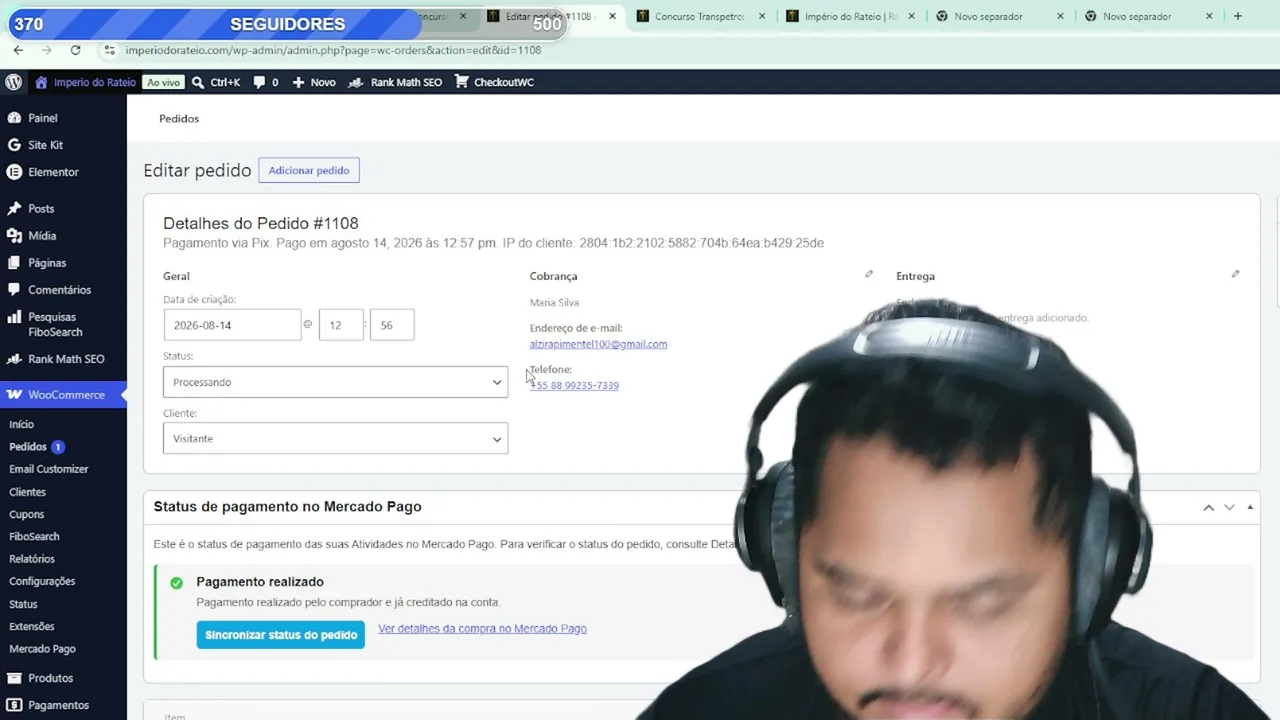This screenshot has width=1280, height=720.
Task: Open a new browser tab
Action: [x=1237, y=16]
